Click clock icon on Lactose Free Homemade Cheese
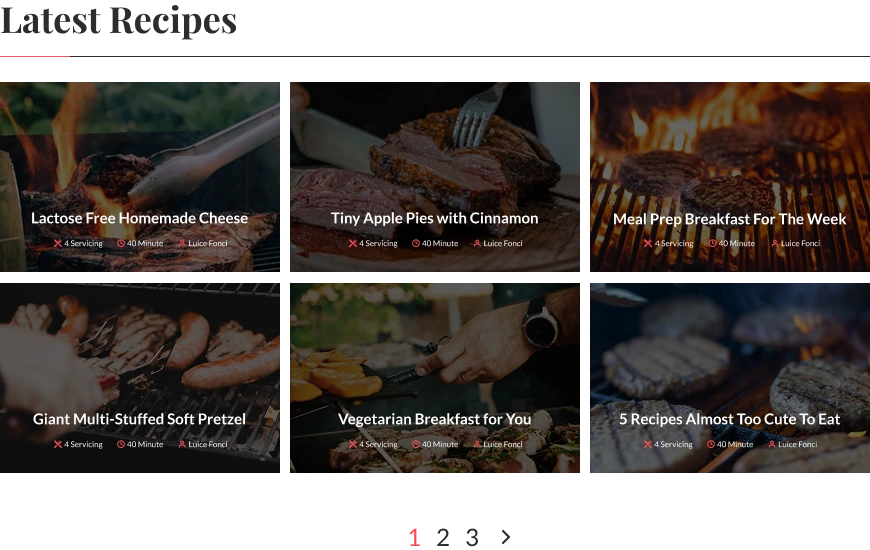The width and height of the screenshot is (870, 550). point(121,243)
